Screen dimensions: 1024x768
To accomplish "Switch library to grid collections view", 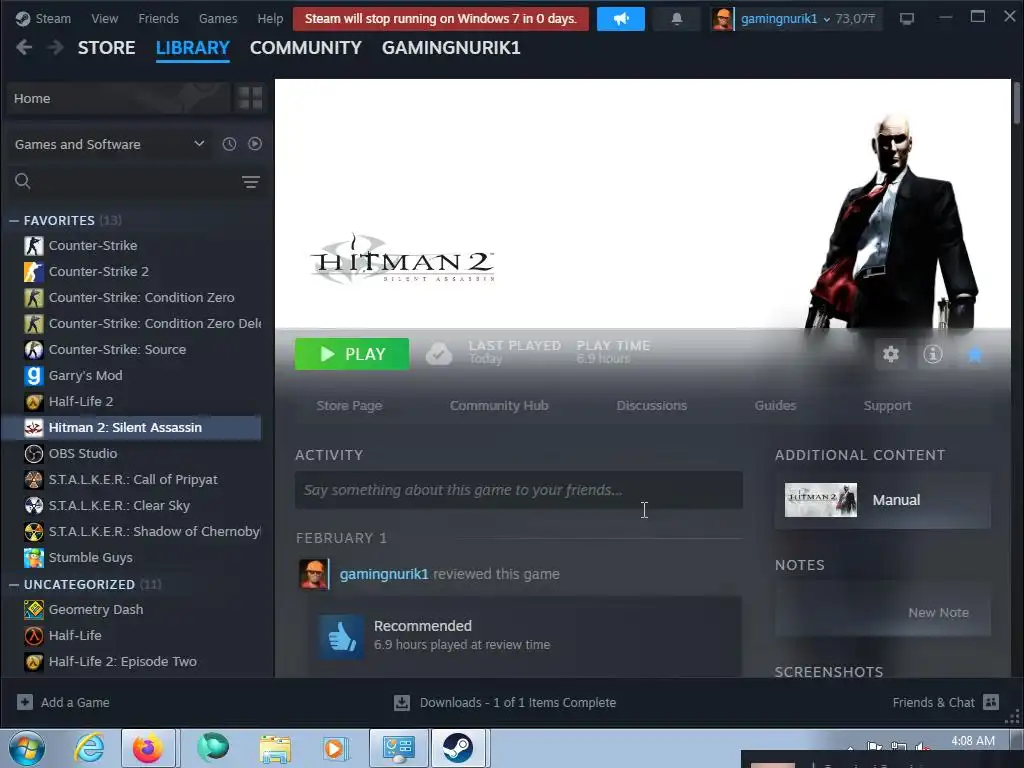I will [250, 98].
